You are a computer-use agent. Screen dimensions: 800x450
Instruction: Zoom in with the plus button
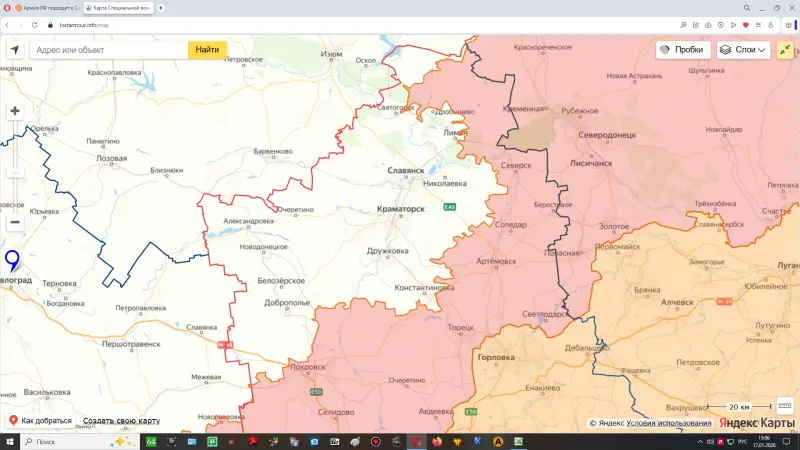point(15,112)
